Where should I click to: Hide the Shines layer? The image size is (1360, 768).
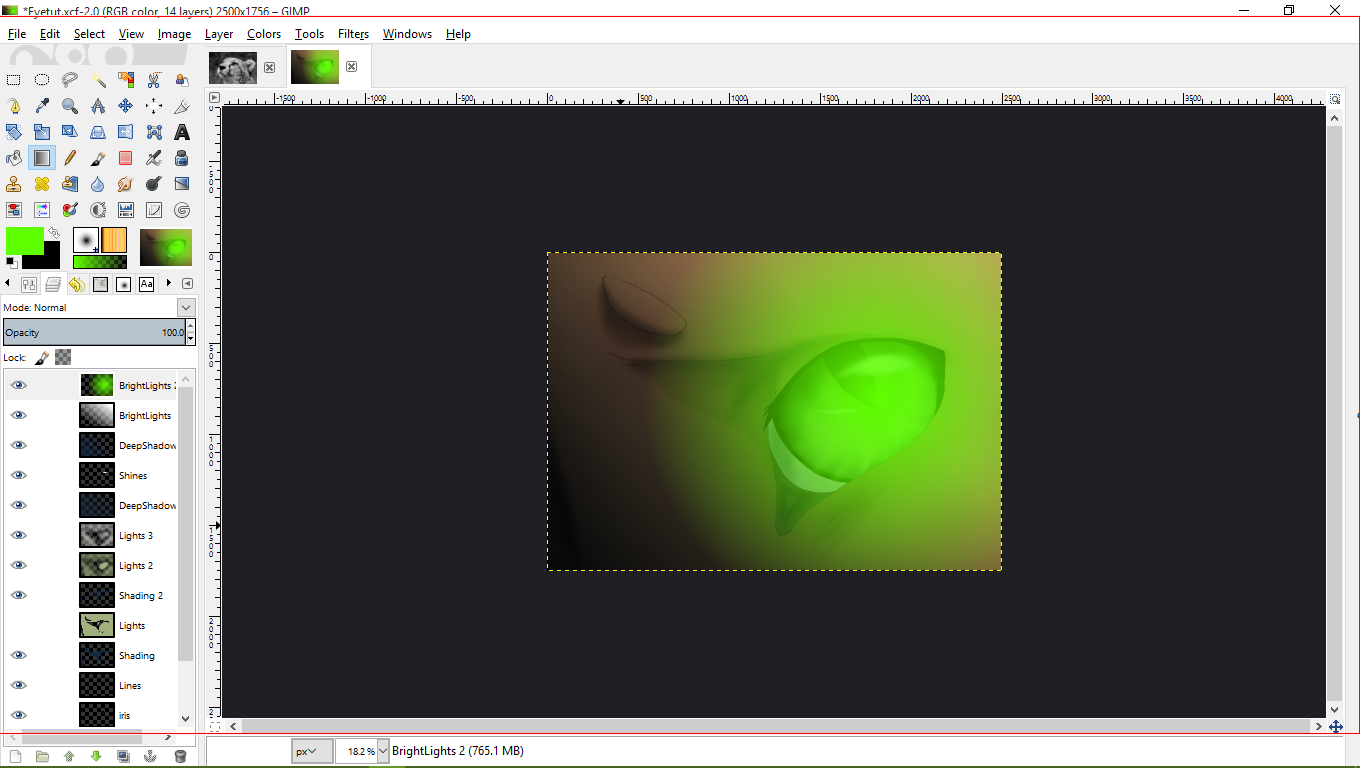coord(19,475)
